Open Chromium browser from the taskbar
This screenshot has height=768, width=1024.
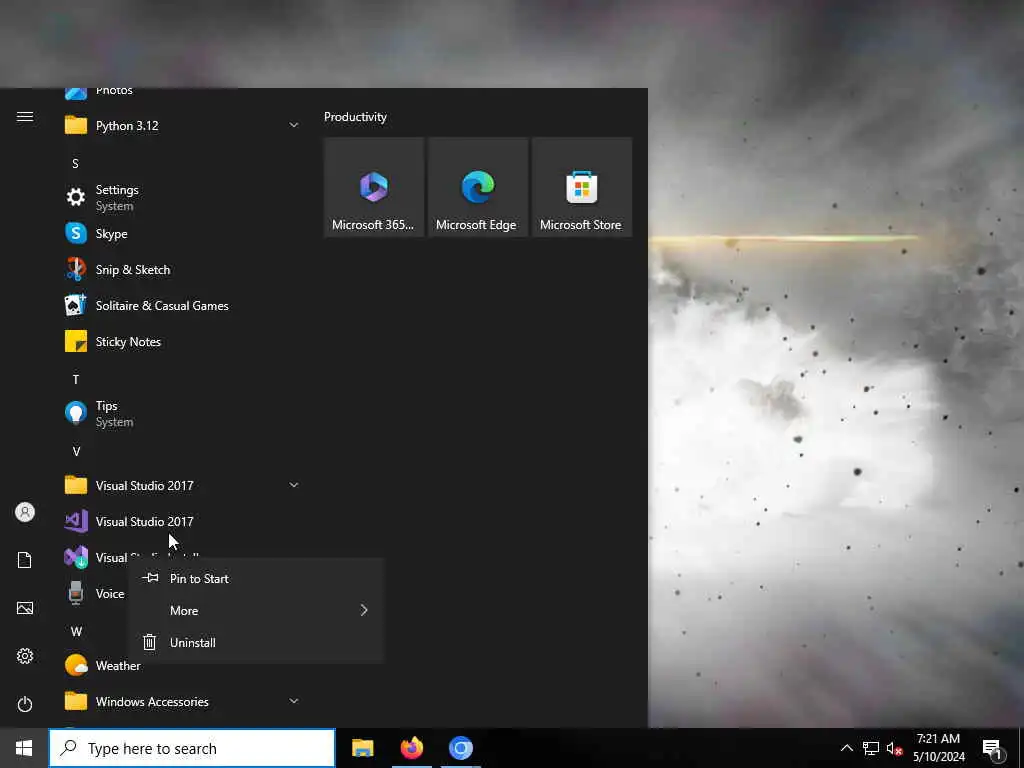[x=460, y=748]
